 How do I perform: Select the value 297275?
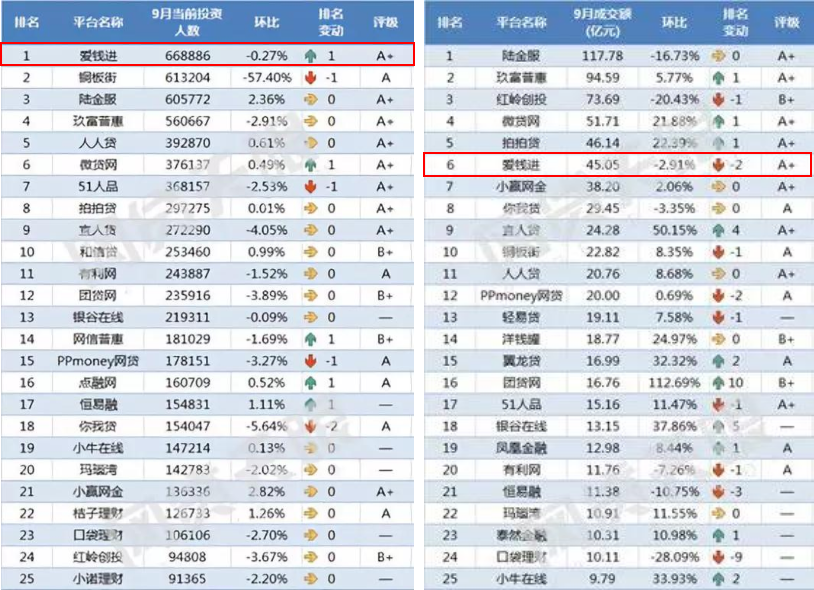pos(187,209)
